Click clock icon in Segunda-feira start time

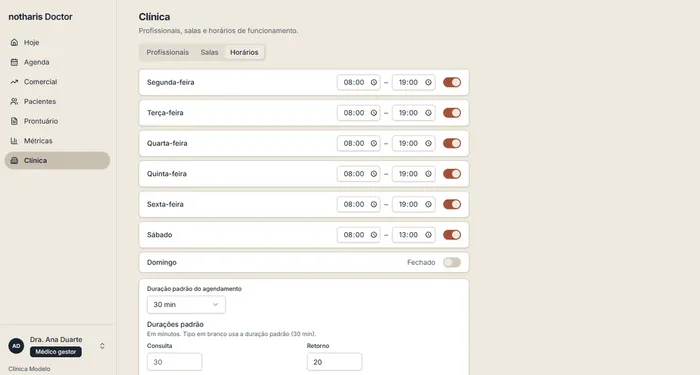374,82
